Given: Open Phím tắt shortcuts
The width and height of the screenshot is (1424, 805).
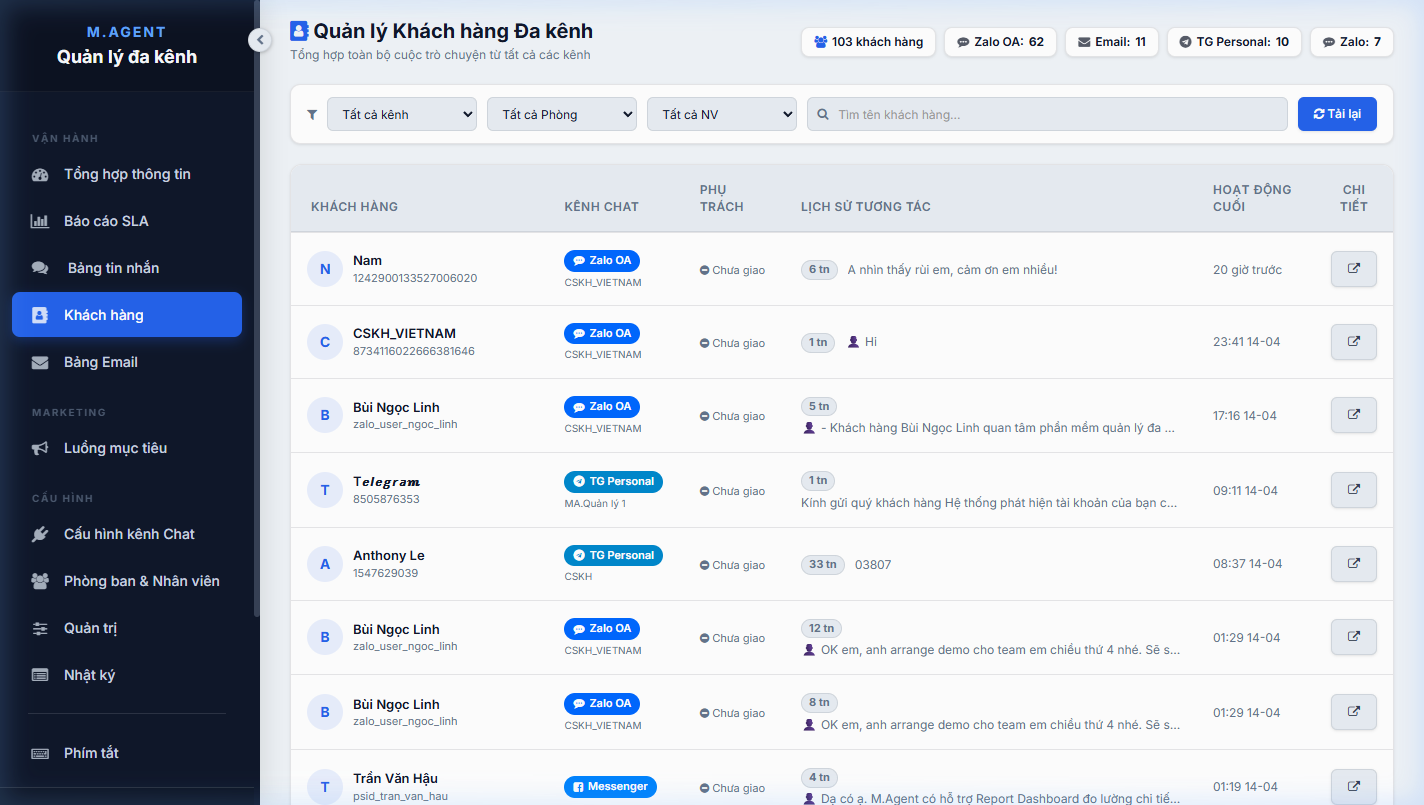Looking at the screenshot, I should tap(127, 753).
